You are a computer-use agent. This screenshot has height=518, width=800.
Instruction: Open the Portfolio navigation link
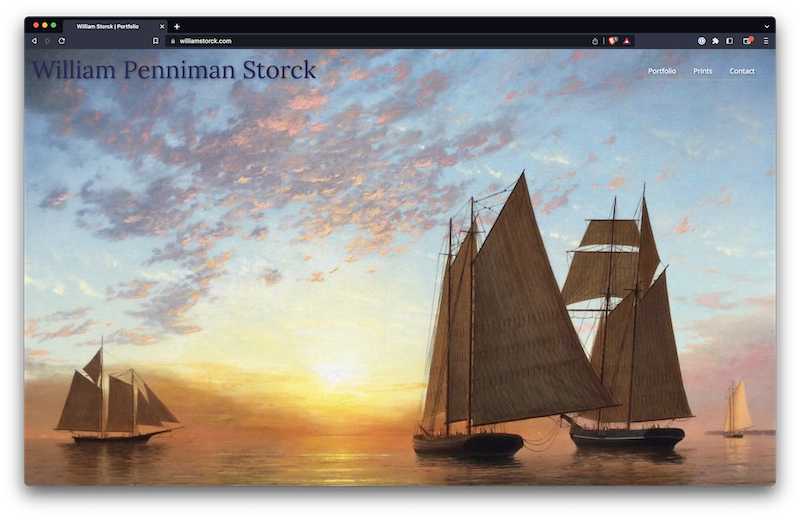click(662, 71)
